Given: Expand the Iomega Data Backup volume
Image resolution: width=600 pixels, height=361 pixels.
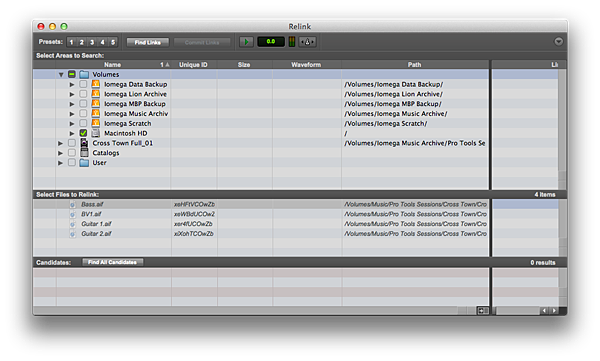Looking at the screenshot, I should click(x=72, y=84).
